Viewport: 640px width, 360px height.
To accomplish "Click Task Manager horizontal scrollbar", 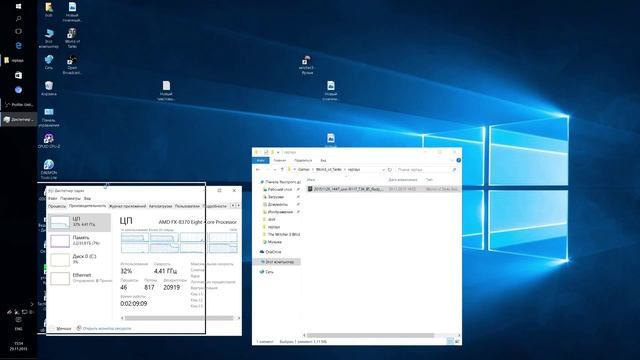I will tap(180, 318).
